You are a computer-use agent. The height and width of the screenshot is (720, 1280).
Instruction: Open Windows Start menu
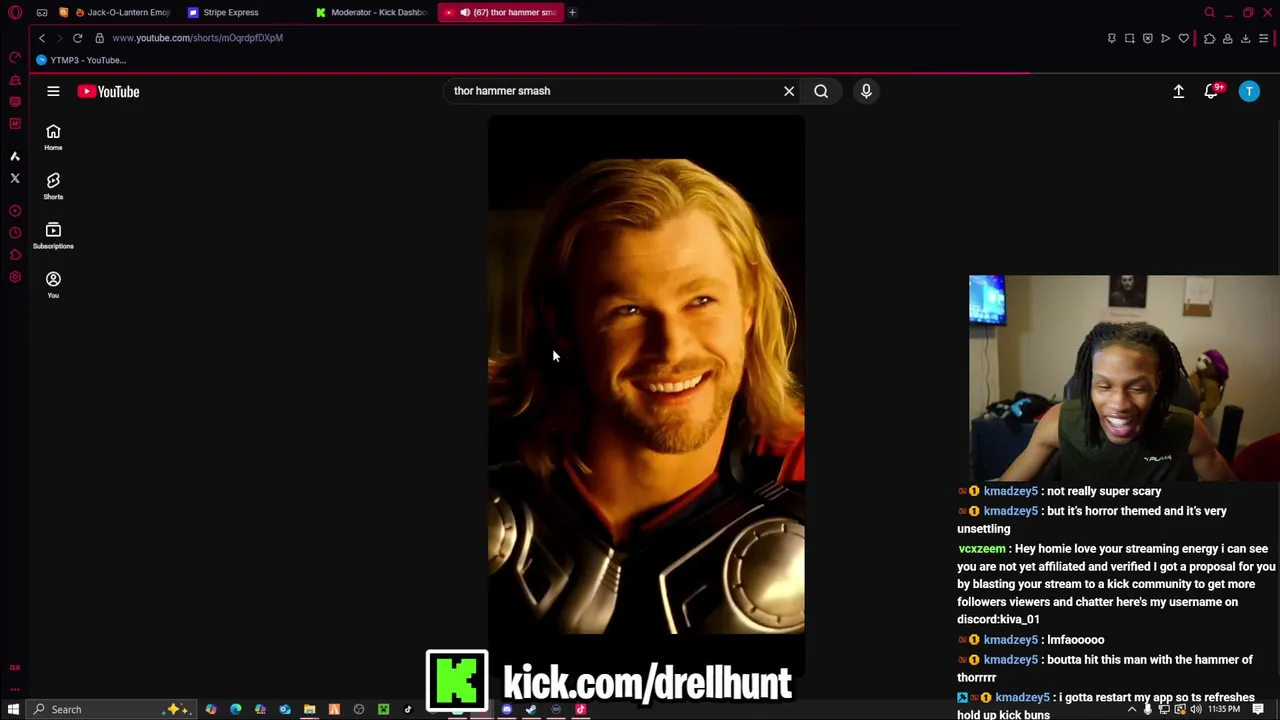(x=14, y=709)
